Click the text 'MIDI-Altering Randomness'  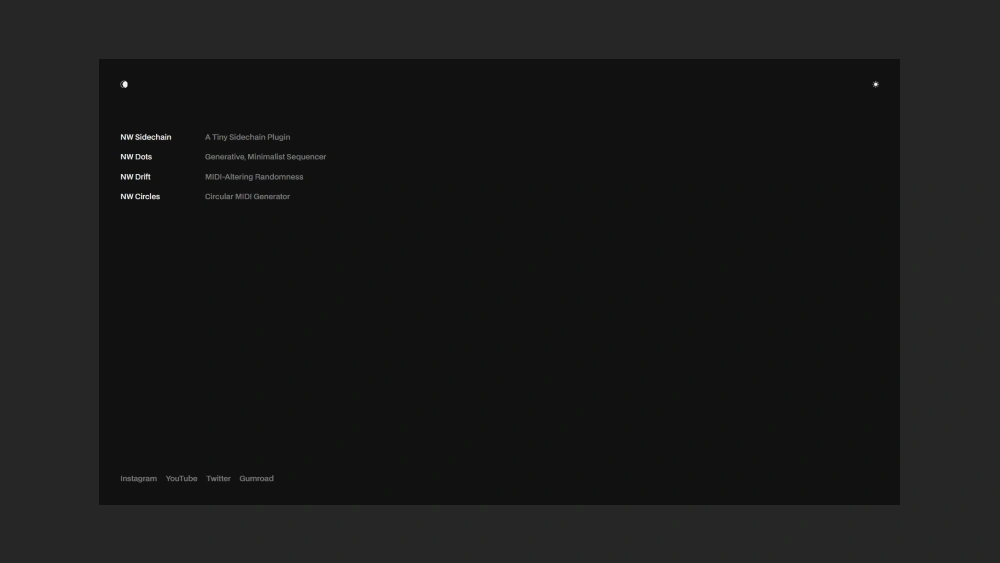[254, 177]
